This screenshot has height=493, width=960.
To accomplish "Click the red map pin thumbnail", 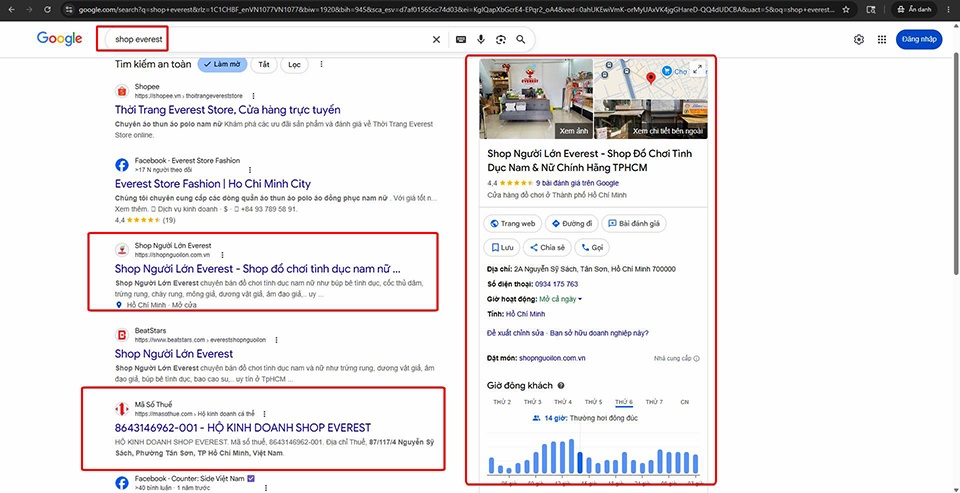I will (x=651, y=78).
